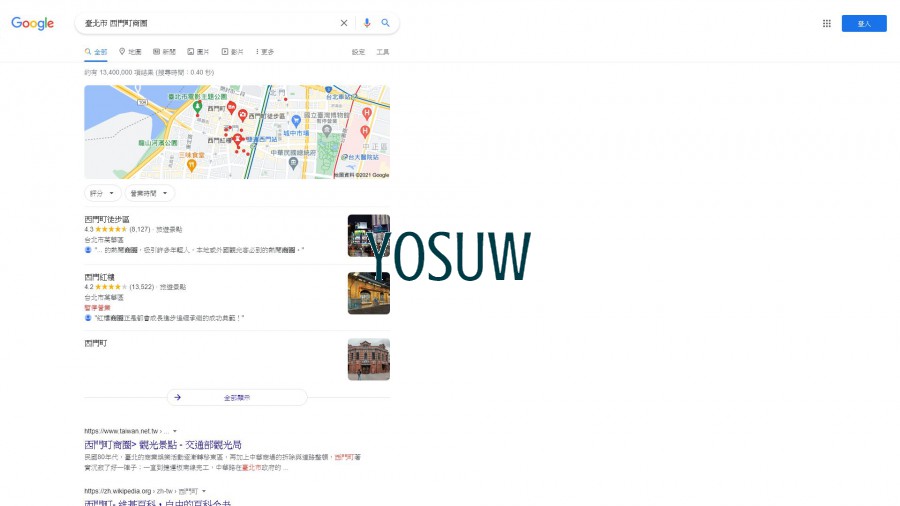Expand the 評分 rating filter dropdown

[103, 193]
